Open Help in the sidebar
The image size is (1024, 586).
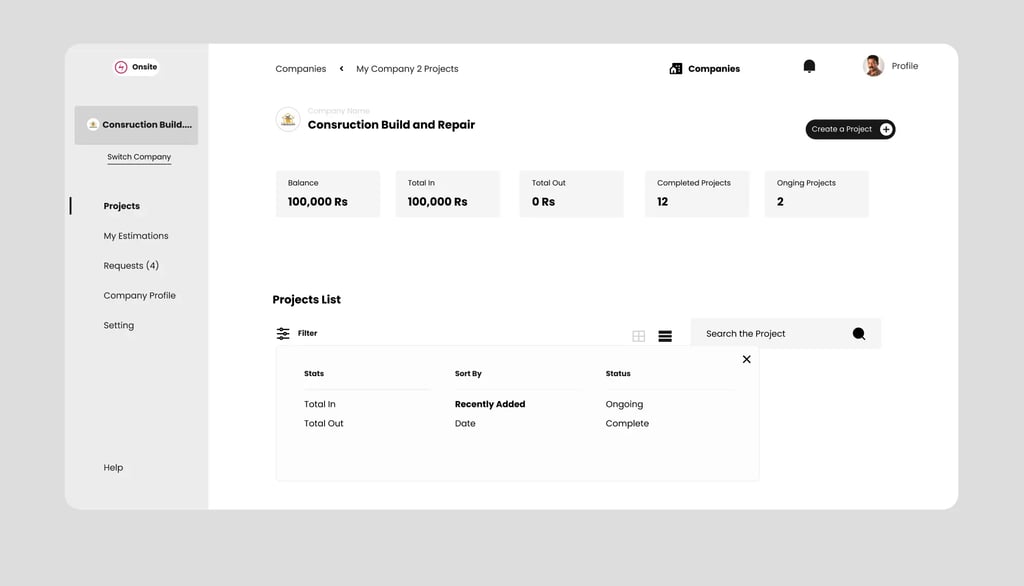113,468
